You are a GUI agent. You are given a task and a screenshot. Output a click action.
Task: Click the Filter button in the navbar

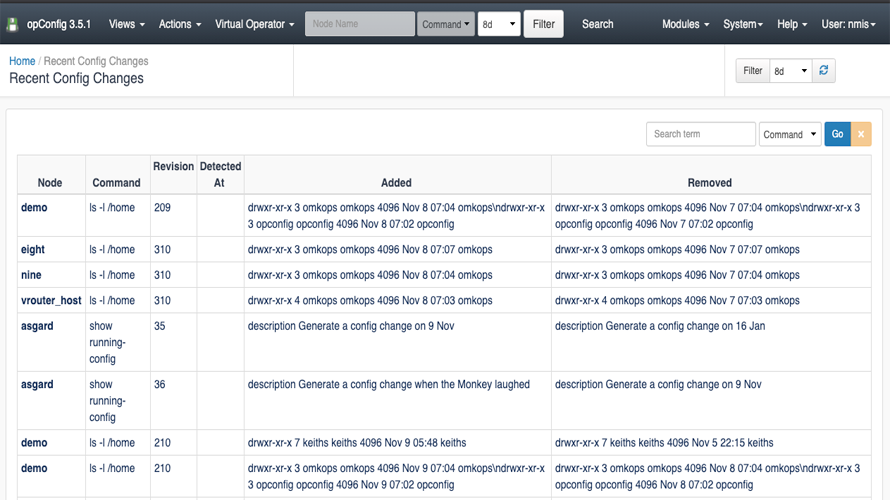tap(543, 24)
